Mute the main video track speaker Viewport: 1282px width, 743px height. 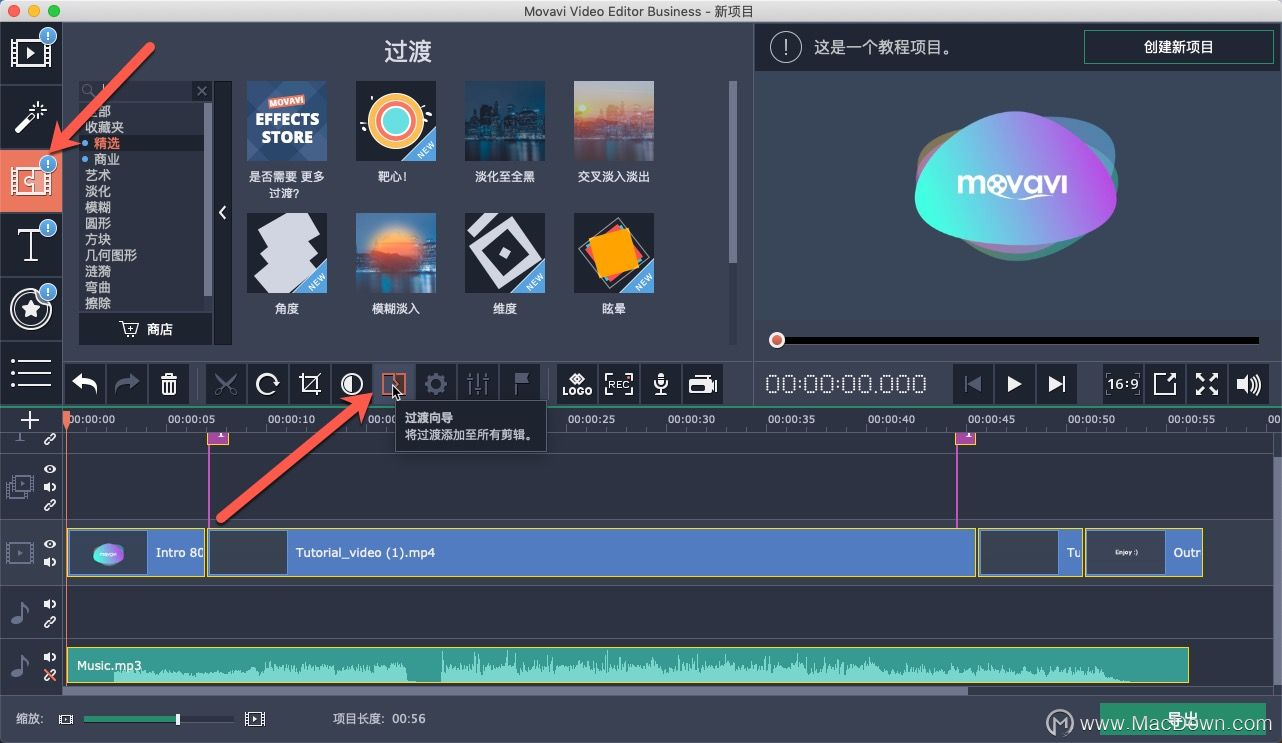pyautogui.click(x=50, y=562)
